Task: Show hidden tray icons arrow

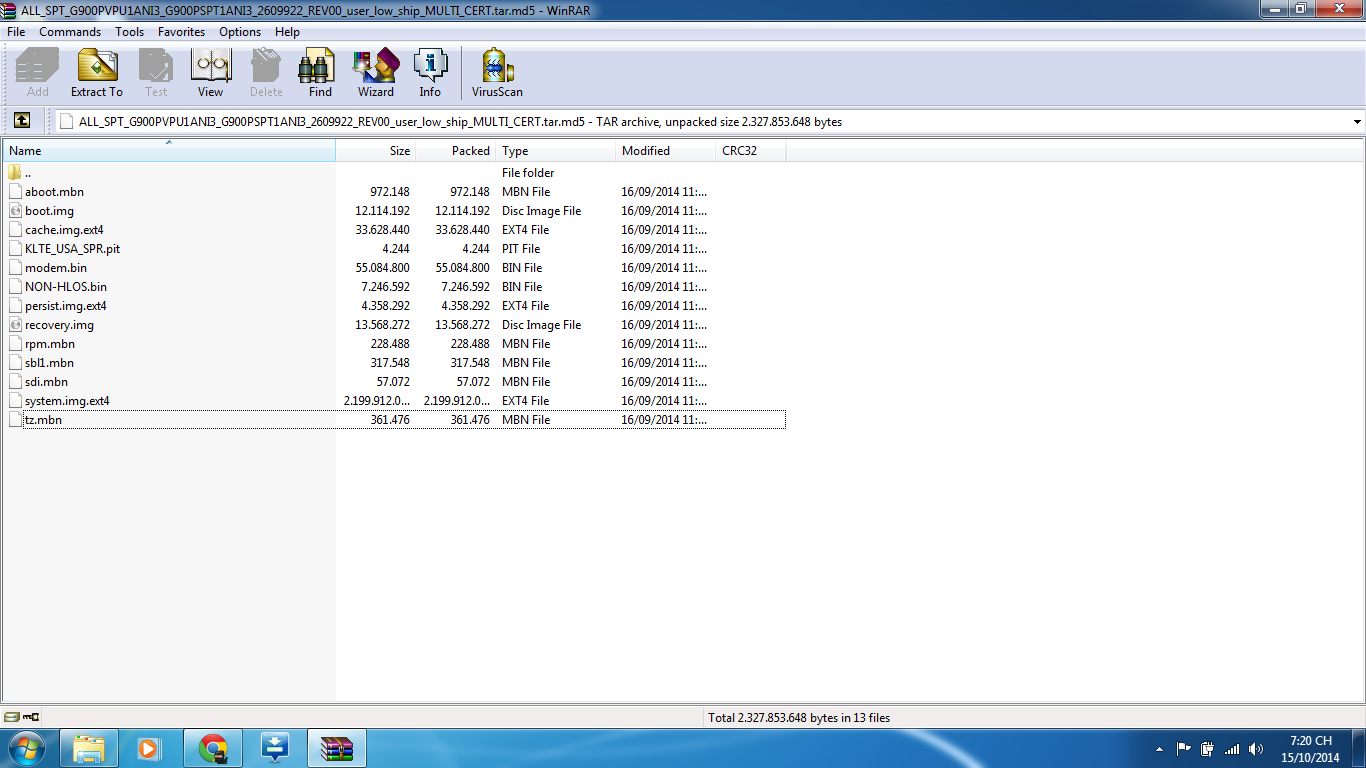Action: (x=1159, y=748)
